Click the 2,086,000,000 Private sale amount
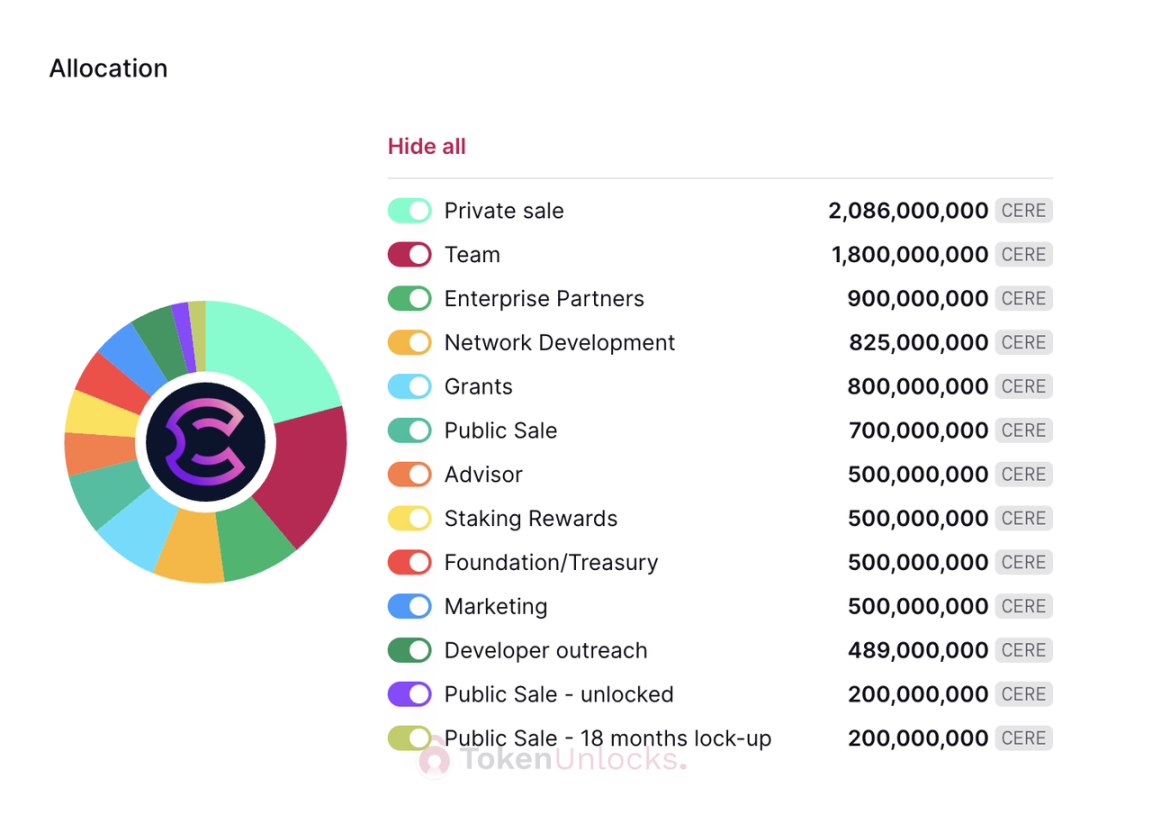The width and height of the screenshot is (1152, 815). click(x=908, y=211)
